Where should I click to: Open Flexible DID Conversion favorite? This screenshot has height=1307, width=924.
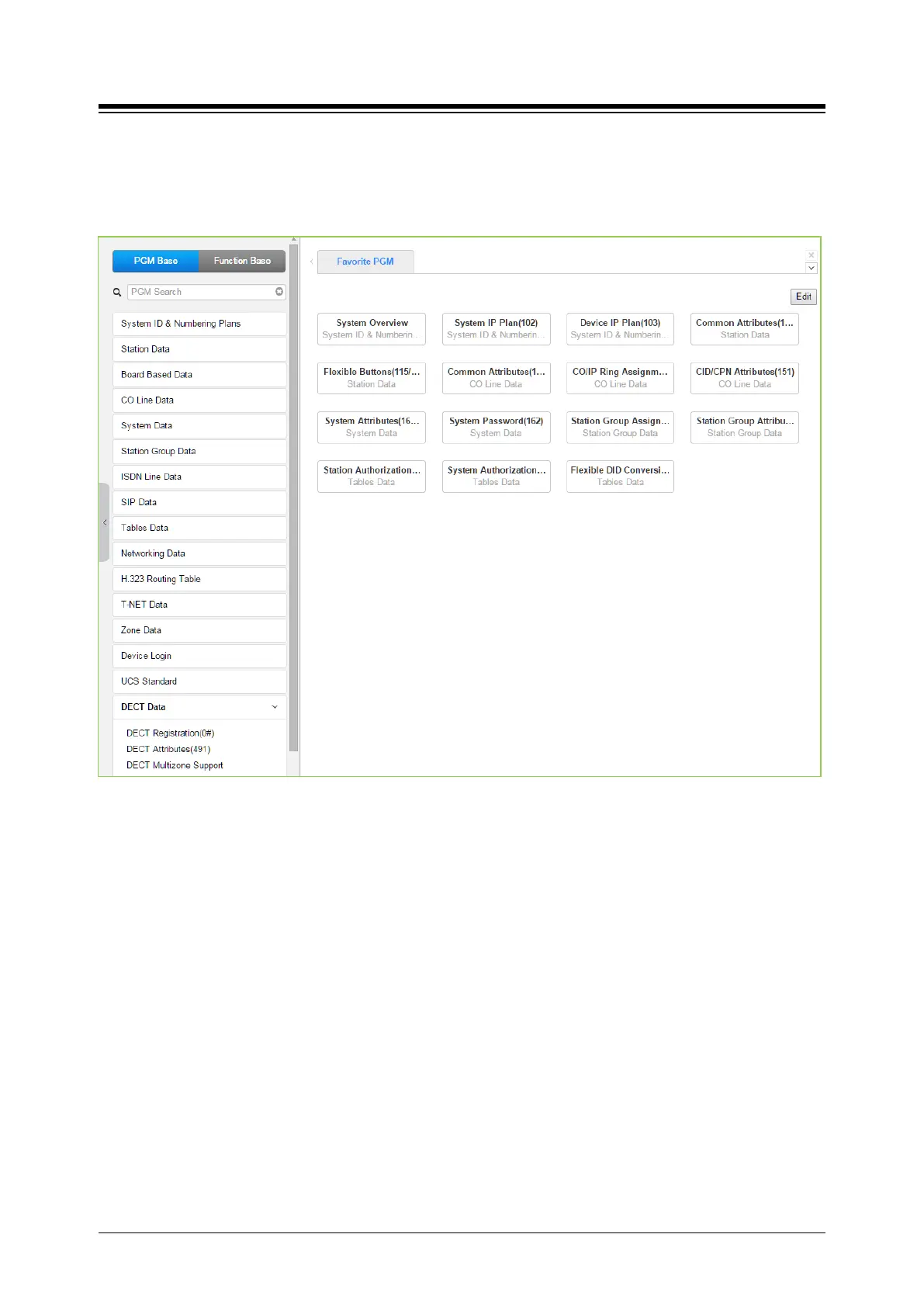point(620,477)
